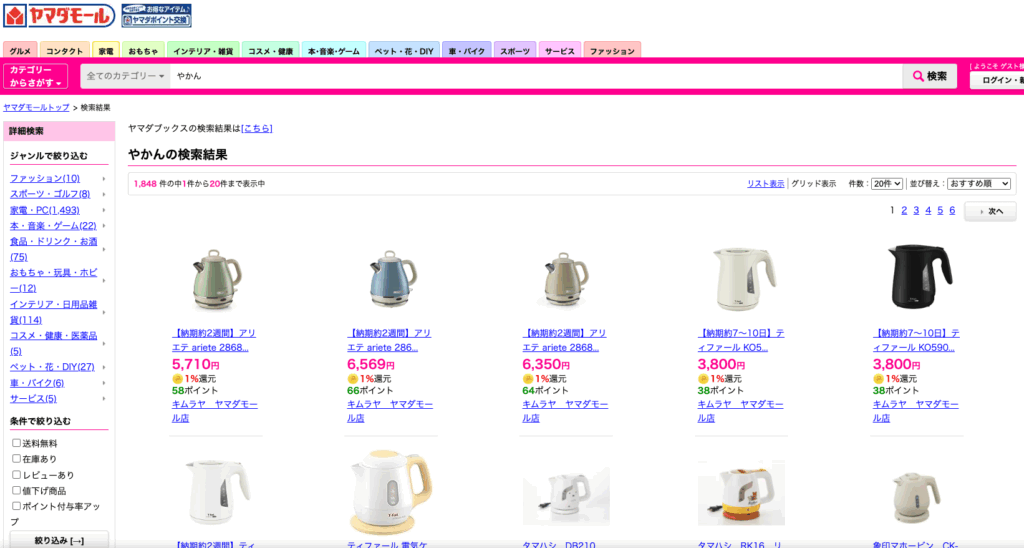Filter by ファッション(10) genre
Image resolution: width=1024 pixels, height=548 pixels.
point(45,178)
